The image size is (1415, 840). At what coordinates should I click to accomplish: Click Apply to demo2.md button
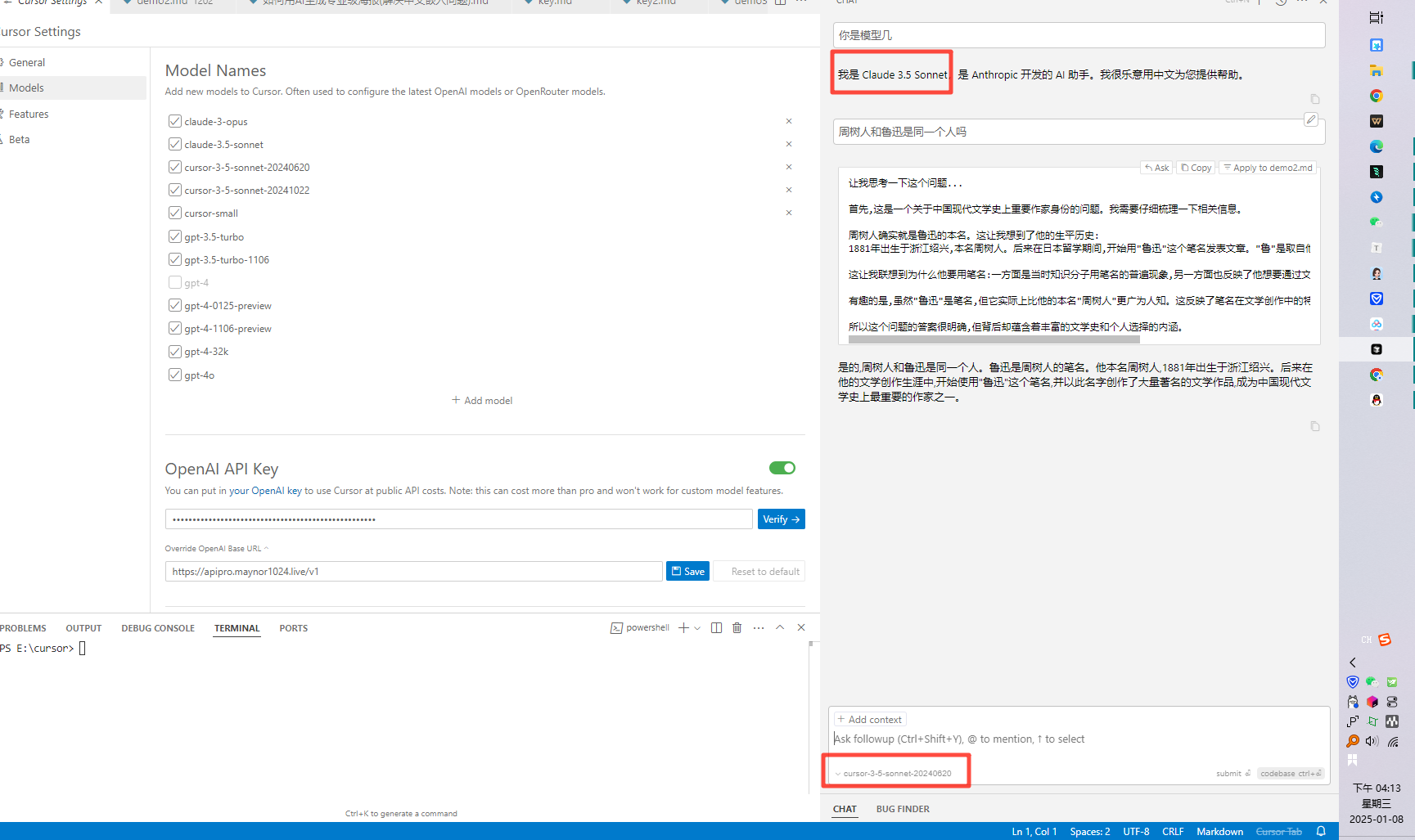[1268, 168]
